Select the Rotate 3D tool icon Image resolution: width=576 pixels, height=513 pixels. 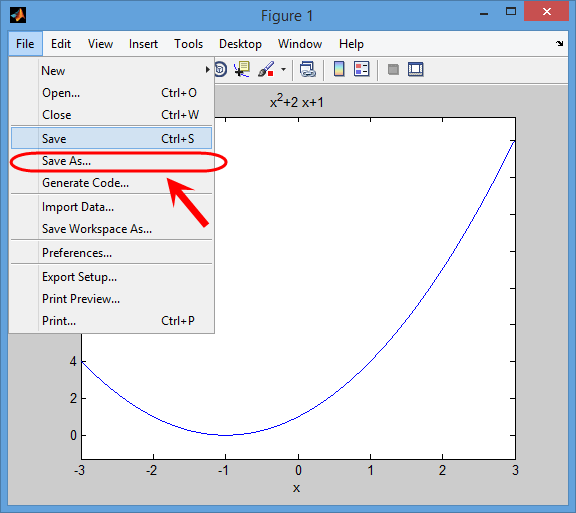point(221,69)
